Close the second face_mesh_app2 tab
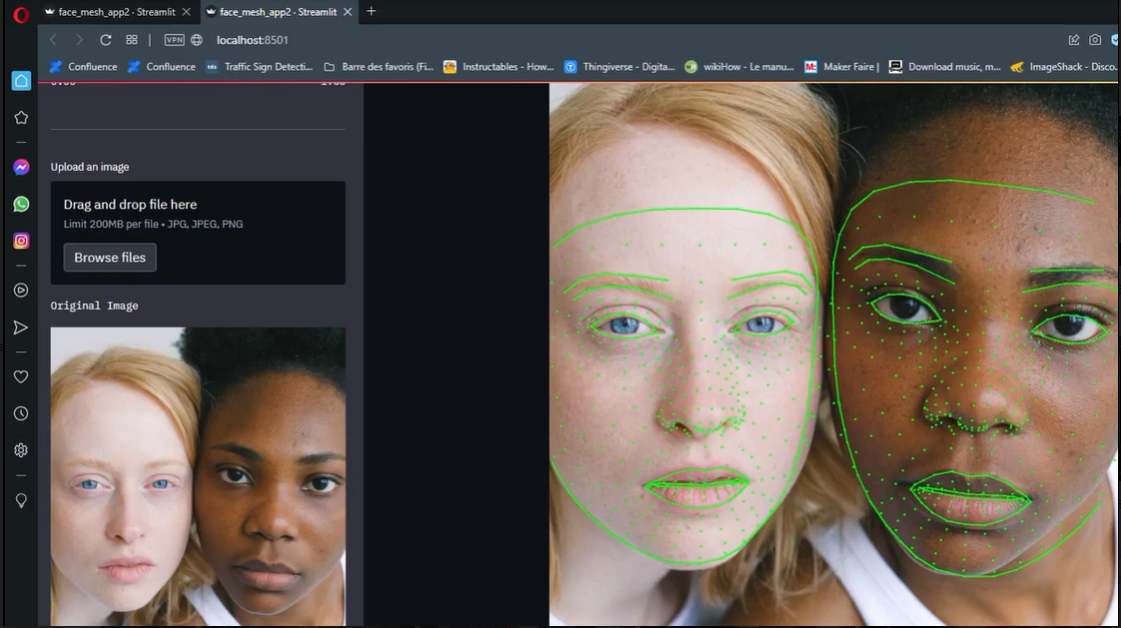The image size is (1121, 628). point(347,12)
